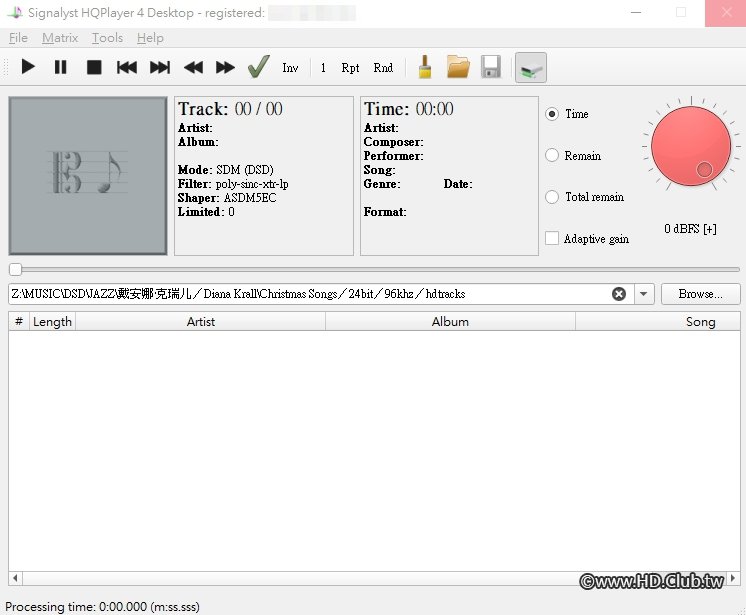Clear the playlist with the brush icon

pos(425,67)
